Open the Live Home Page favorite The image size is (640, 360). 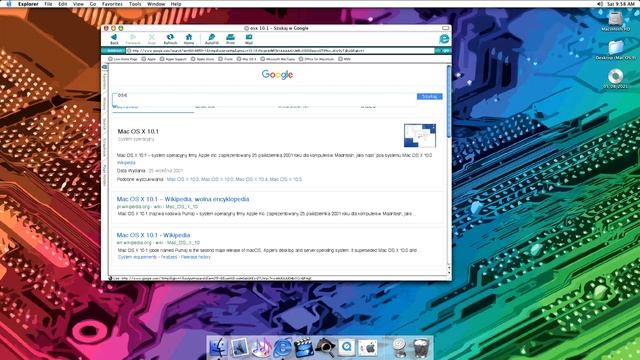pyautogui.click(x=123, y=59)
